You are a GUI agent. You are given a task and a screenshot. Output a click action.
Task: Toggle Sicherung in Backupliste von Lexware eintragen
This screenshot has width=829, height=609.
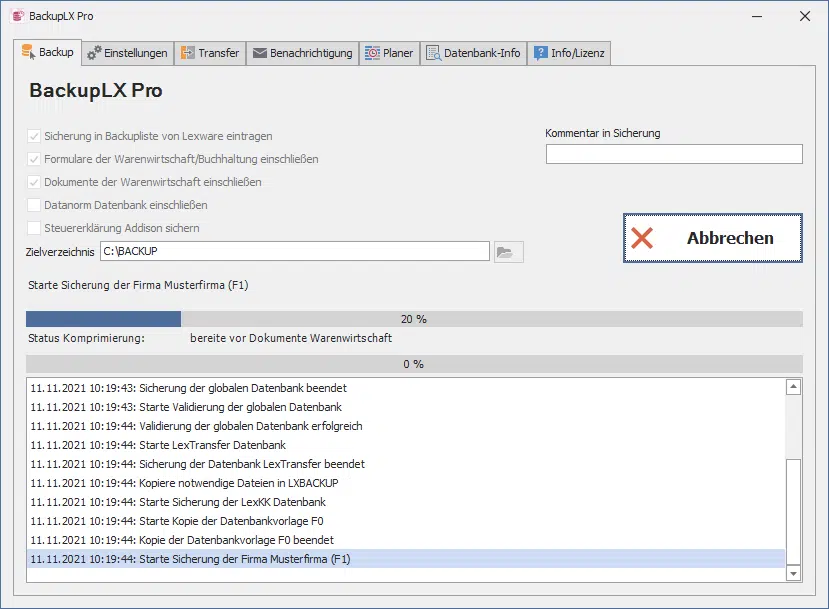(34, 136)
